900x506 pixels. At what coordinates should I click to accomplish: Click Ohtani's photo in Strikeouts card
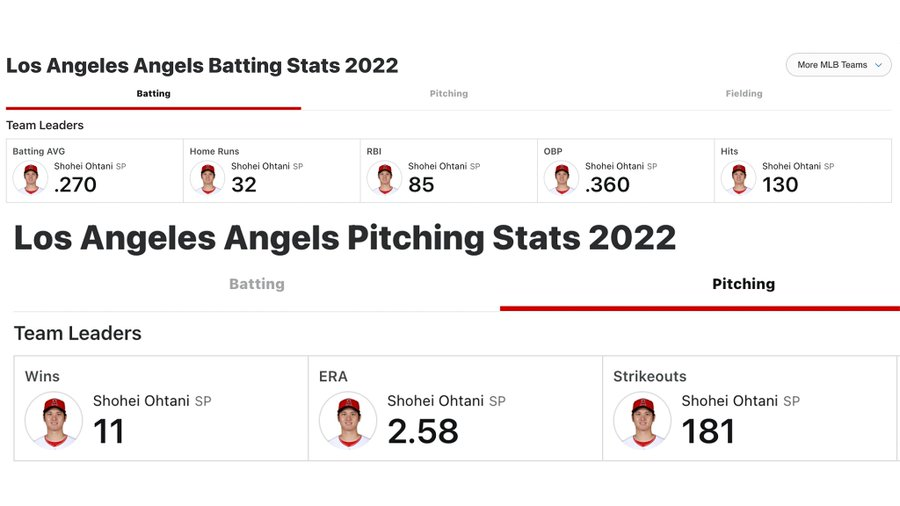[642, 421]
